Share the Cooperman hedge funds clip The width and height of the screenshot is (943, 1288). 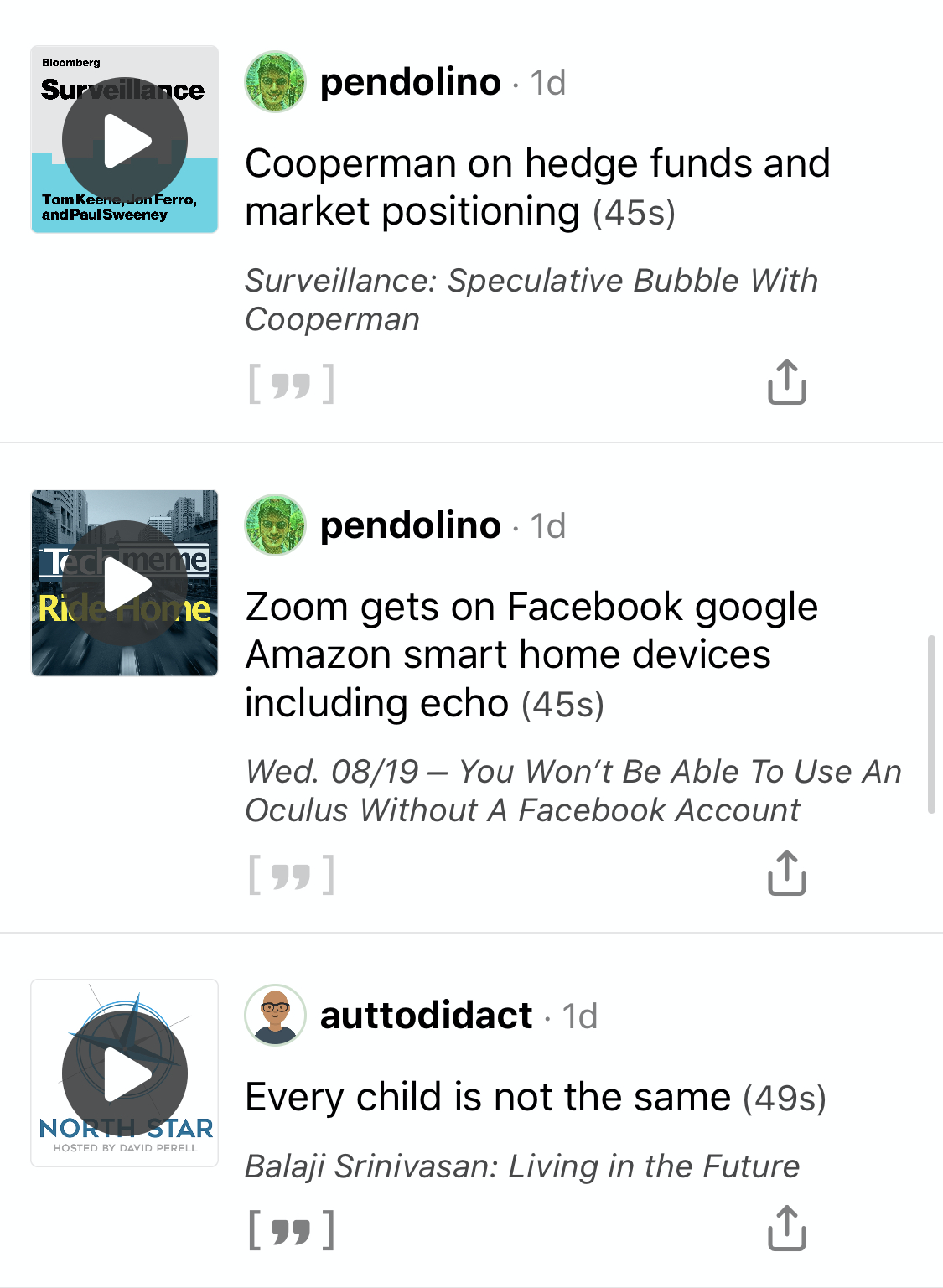pos(786,382)
